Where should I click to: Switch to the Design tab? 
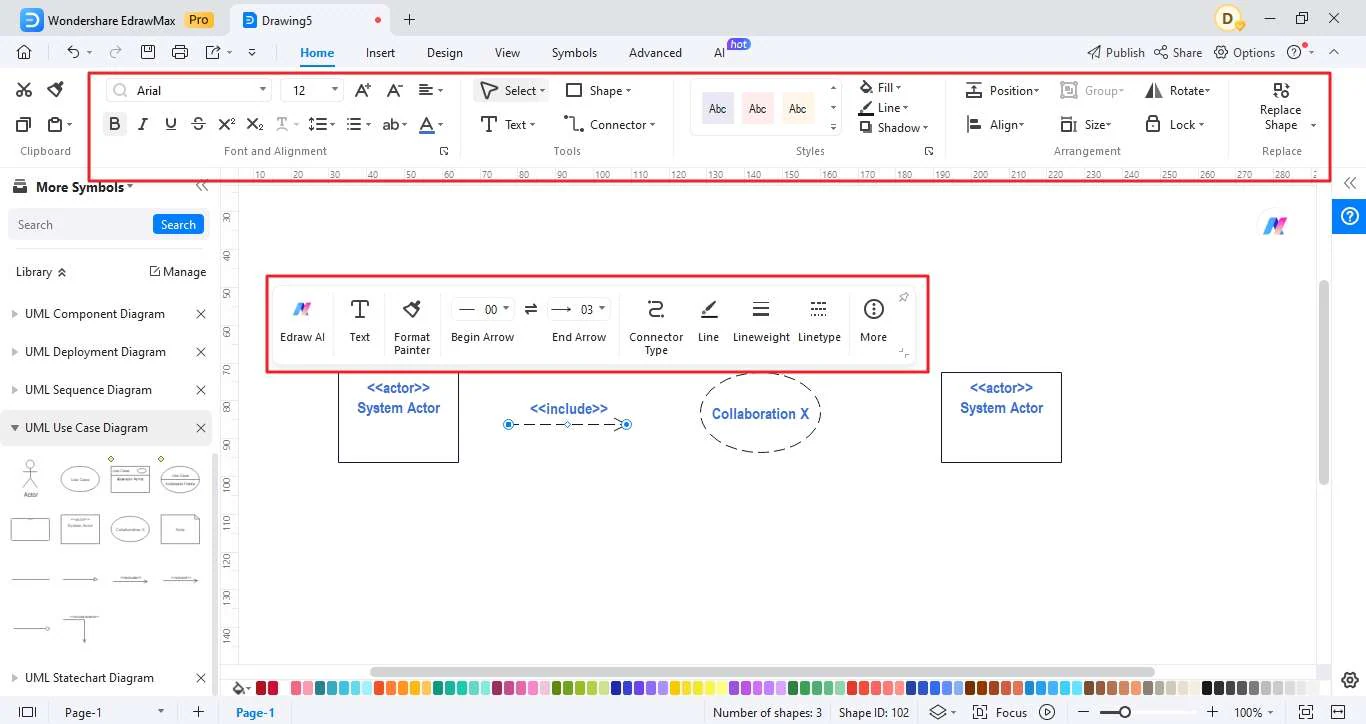coord(444,53)
